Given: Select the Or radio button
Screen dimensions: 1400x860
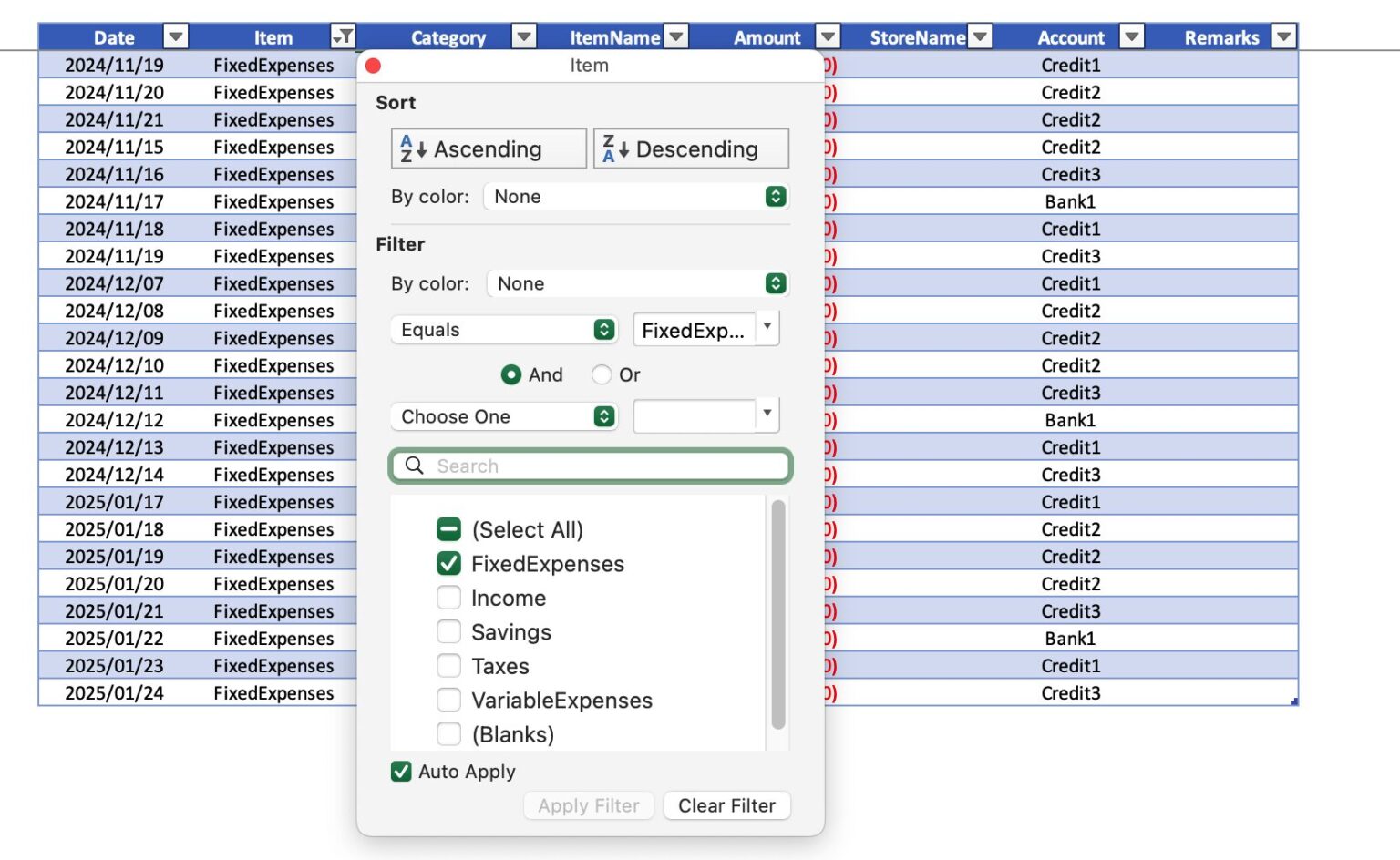Looking at the screenshot, I should click(x=602, y=374).
